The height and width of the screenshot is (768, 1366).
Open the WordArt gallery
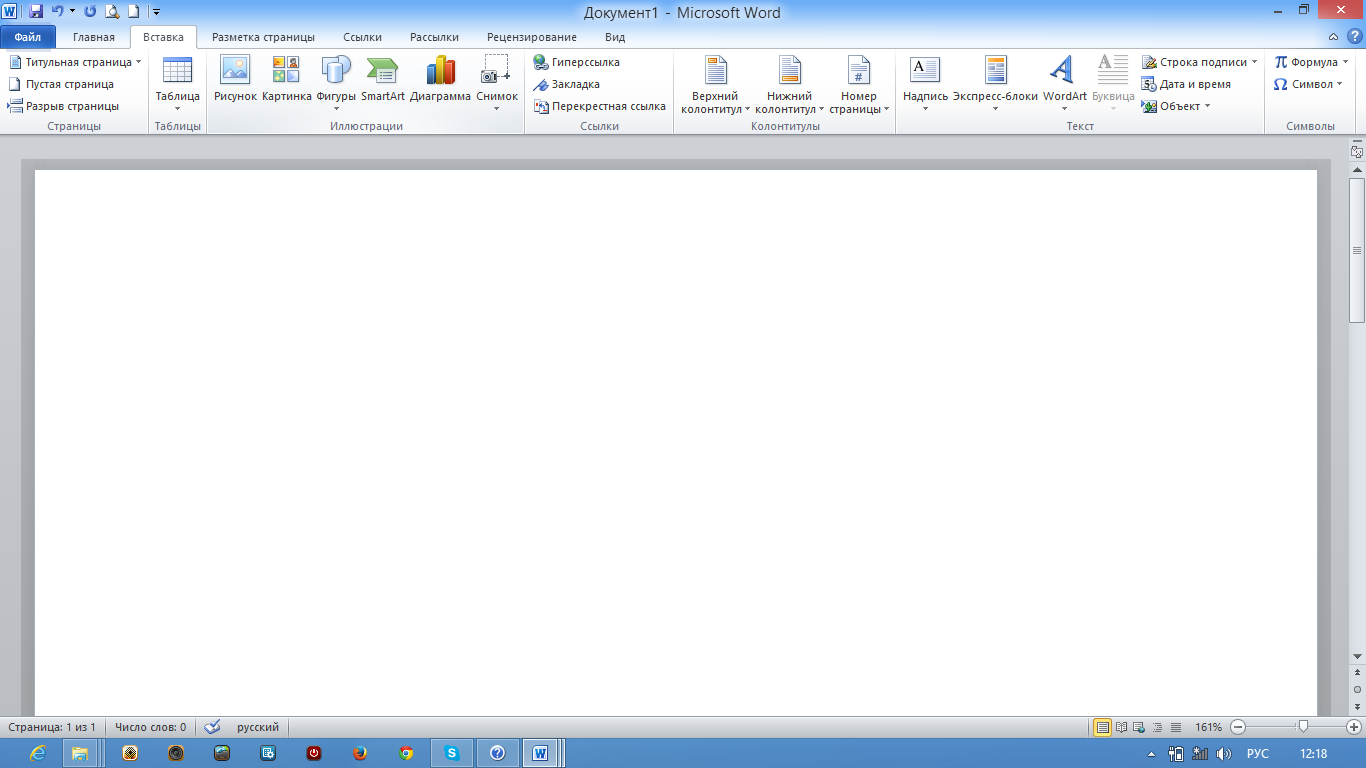pyautogui.click(x=1064, y=83)
